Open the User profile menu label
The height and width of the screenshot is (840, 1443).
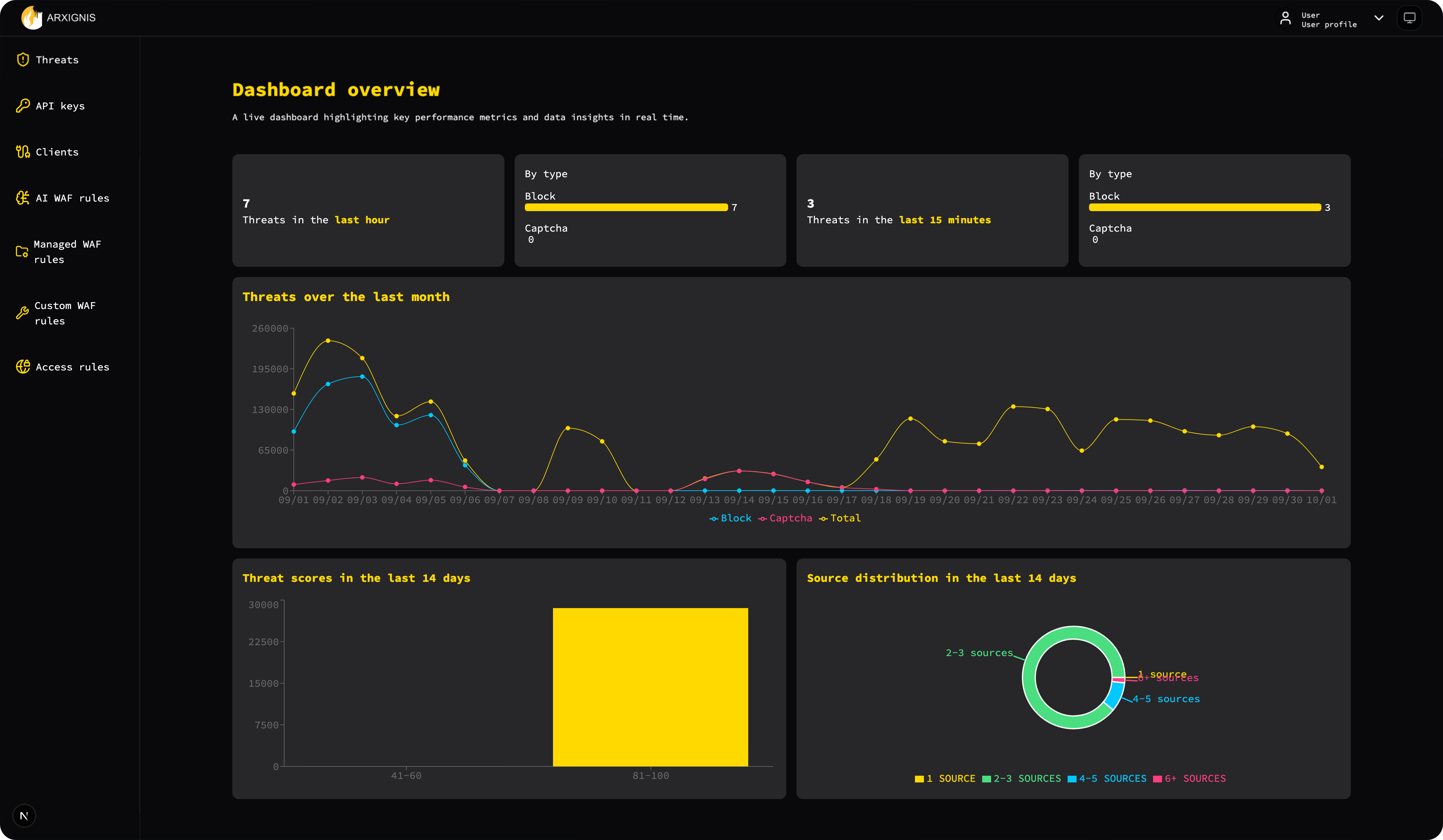pyautogui.click(x=1328, y=25)
